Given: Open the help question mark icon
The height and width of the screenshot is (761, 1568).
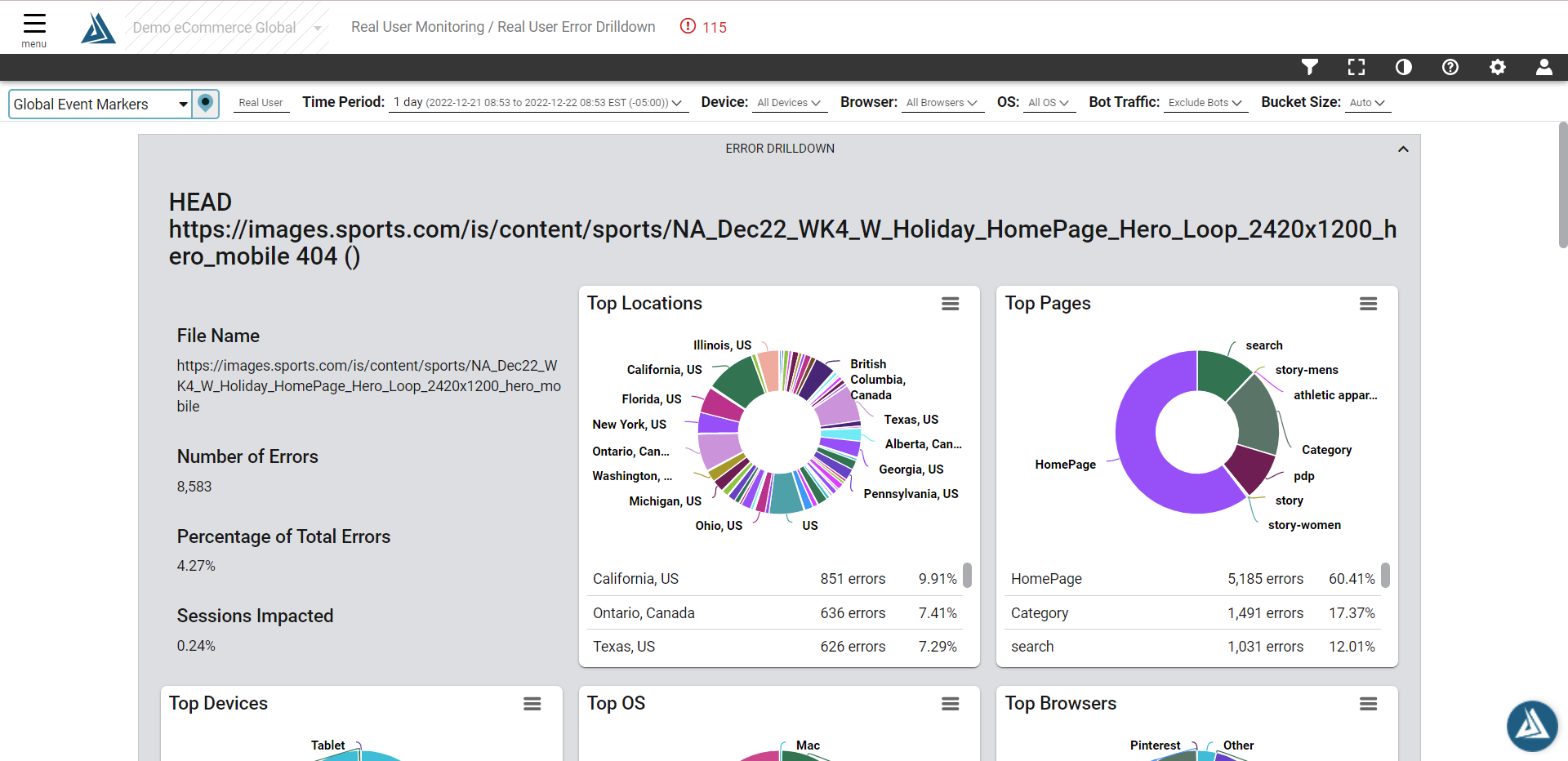Looking at the screenshot, I should (1450, 67).
